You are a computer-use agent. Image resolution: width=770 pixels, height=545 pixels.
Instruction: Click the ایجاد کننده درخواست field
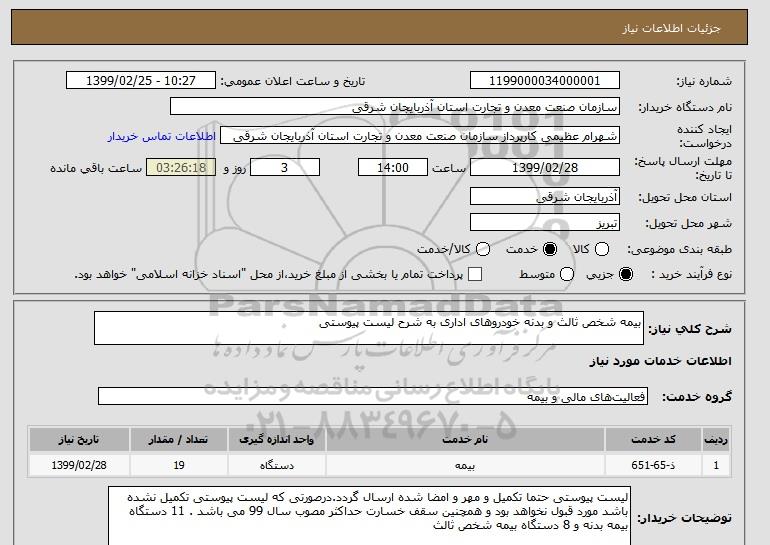pos(420,136)
